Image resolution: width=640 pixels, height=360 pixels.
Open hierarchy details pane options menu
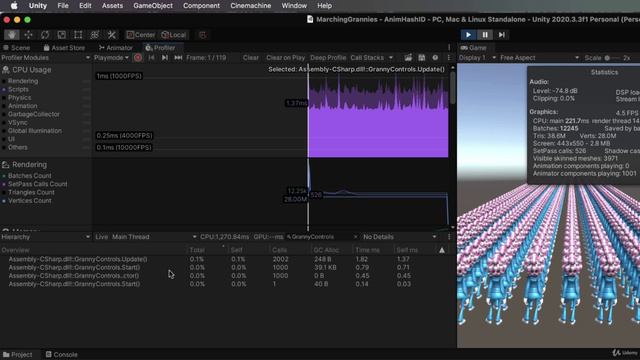tap(449, 237)
